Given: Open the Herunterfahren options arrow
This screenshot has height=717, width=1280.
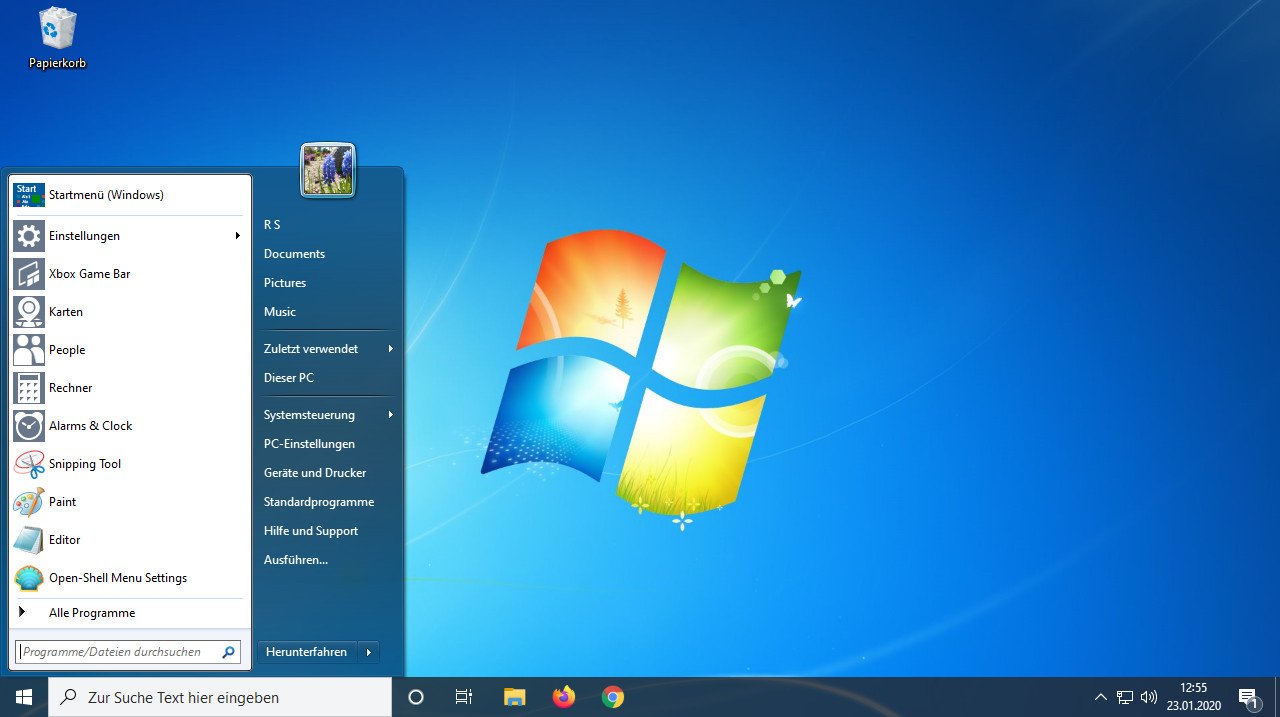Looking at the screenshot, I should tap(368, 651).
